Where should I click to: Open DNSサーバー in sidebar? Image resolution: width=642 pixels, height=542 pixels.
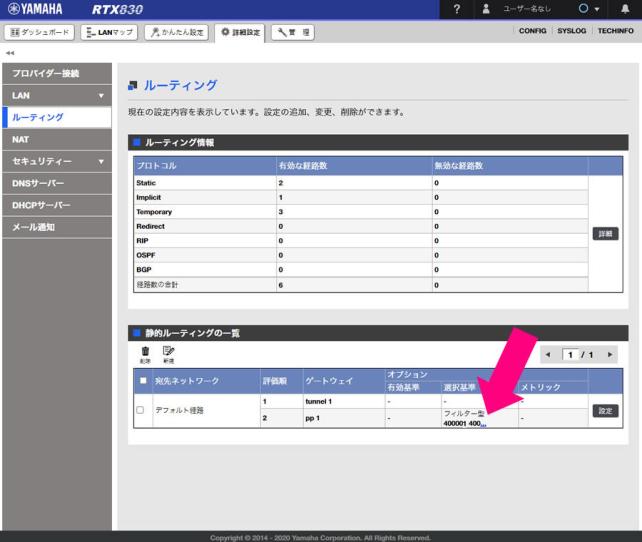(57, 183)
